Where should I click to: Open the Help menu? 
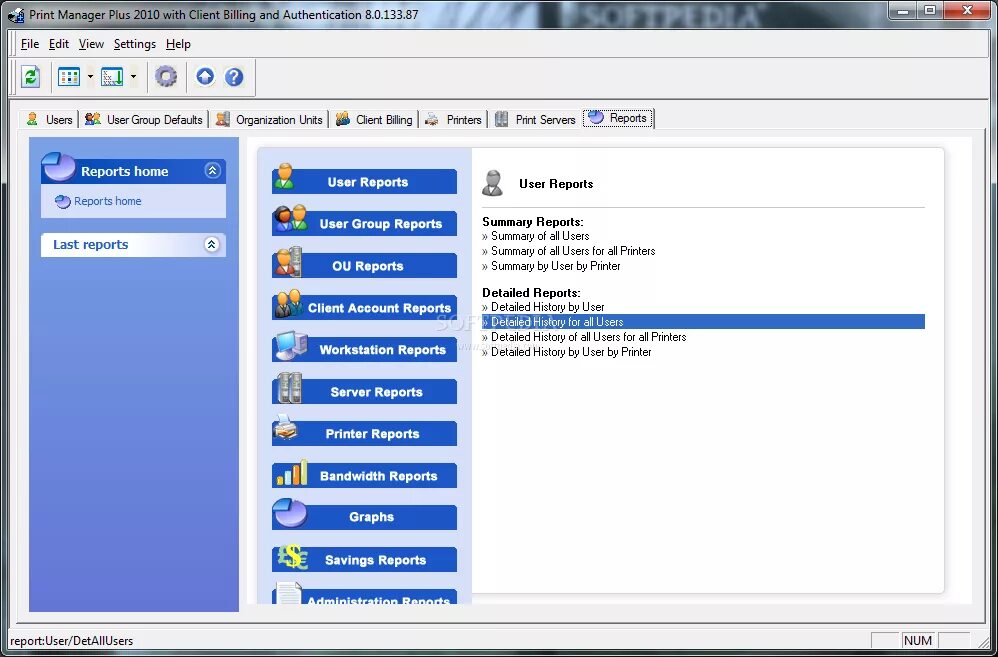click(178, 44)
